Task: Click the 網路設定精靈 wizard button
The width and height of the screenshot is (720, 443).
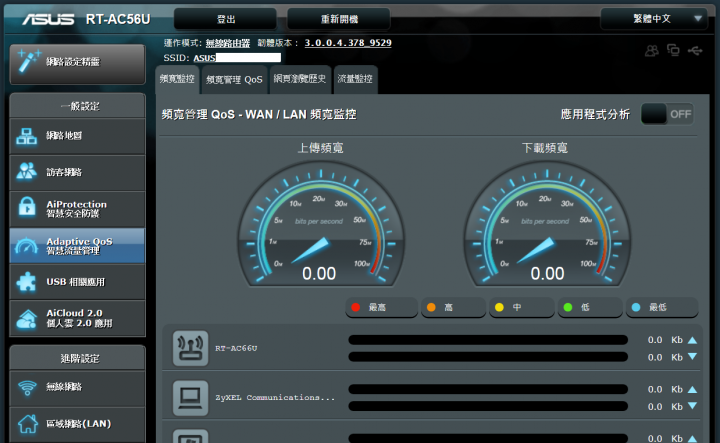Action: click(77, 64)
